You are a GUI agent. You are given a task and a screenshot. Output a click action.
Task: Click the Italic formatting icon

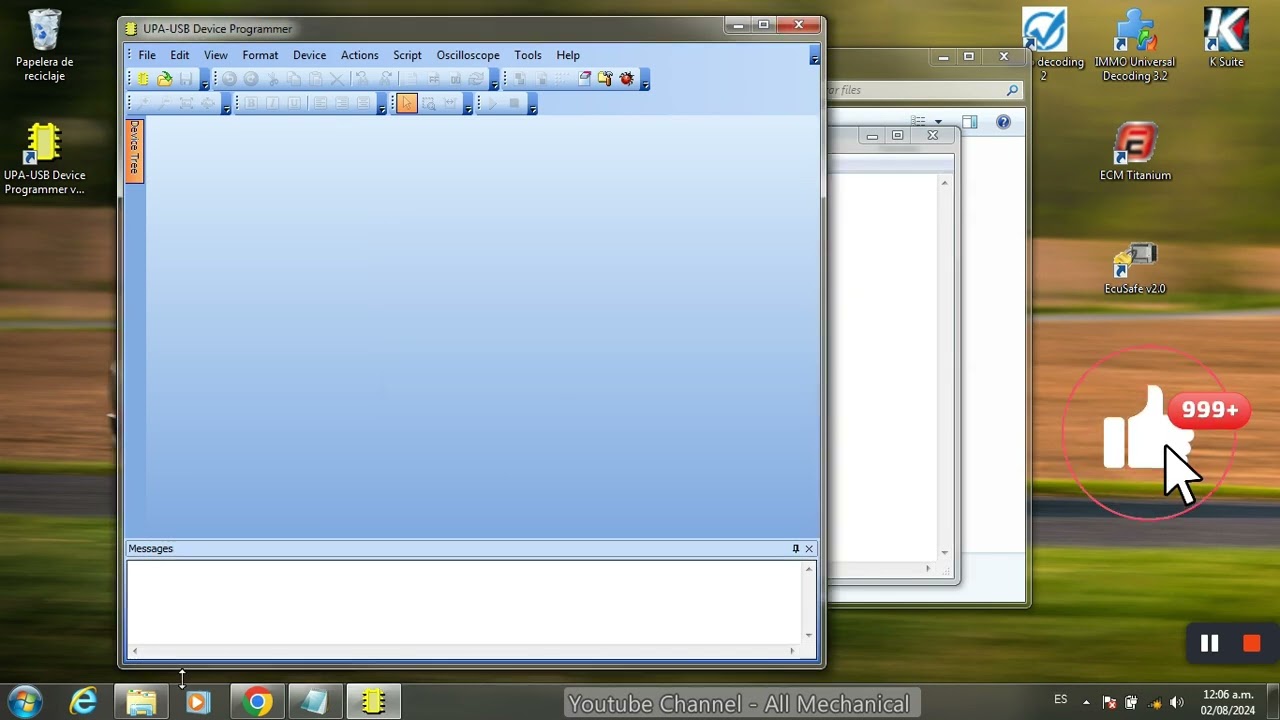(x=272, y=103)
